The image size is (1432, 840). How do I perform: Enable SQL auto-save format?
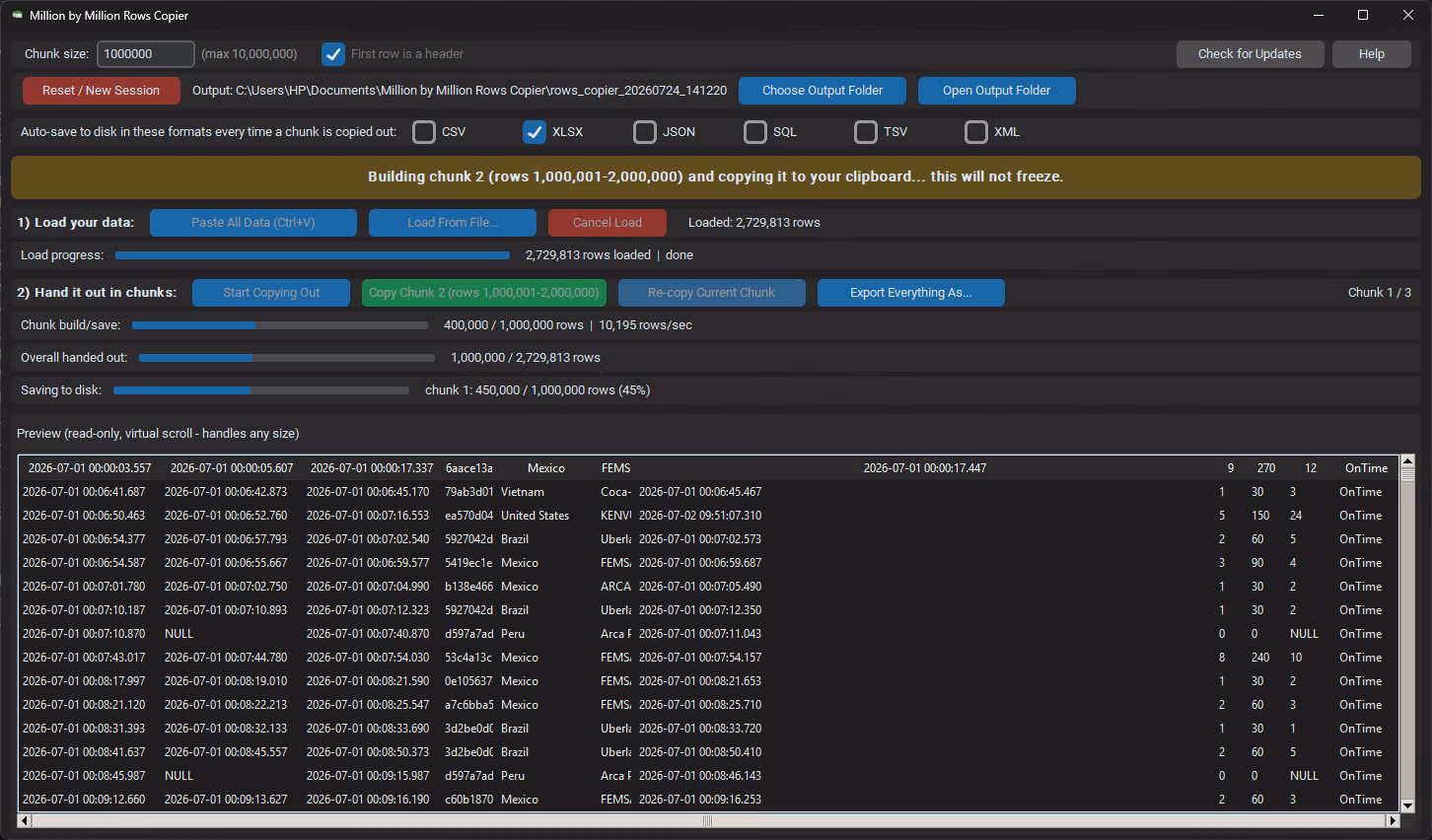click(x=755, y=132)
